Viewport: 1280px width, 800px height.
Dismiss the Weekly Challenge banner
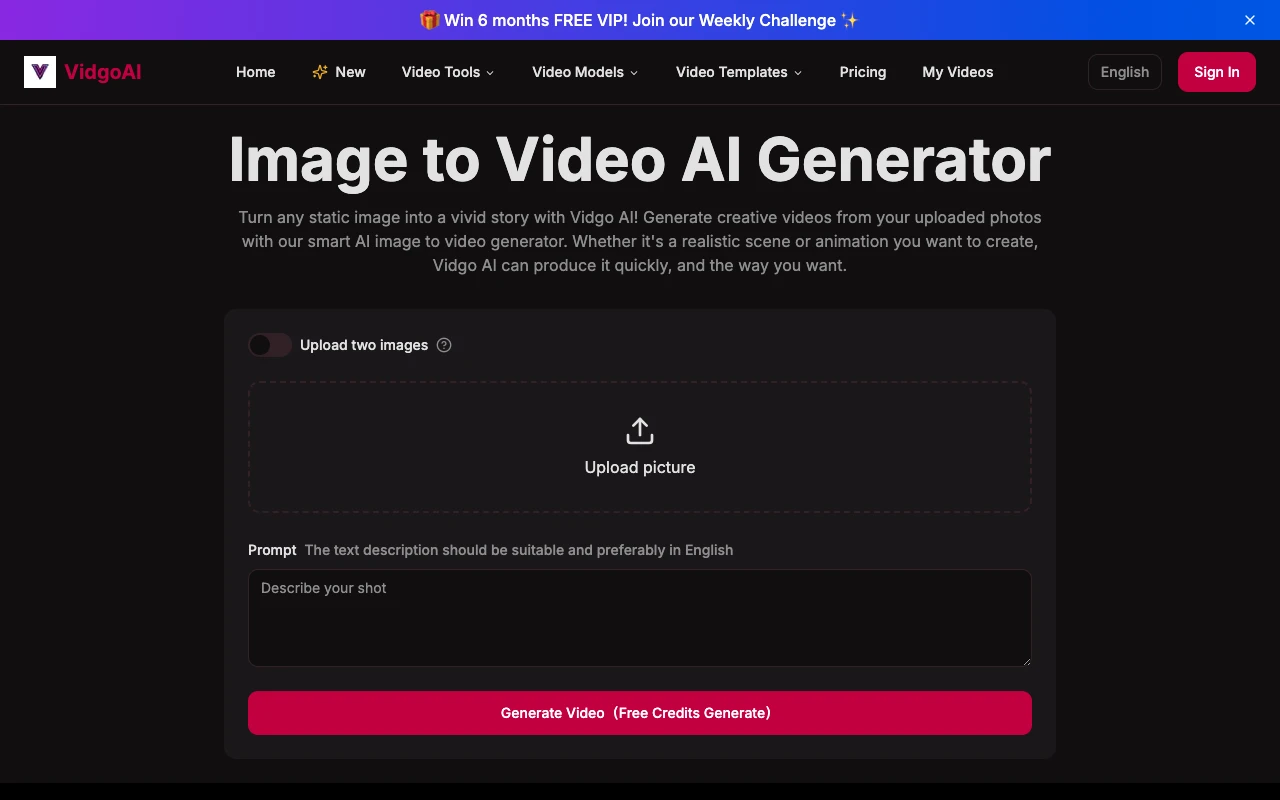coord(1249,20)
